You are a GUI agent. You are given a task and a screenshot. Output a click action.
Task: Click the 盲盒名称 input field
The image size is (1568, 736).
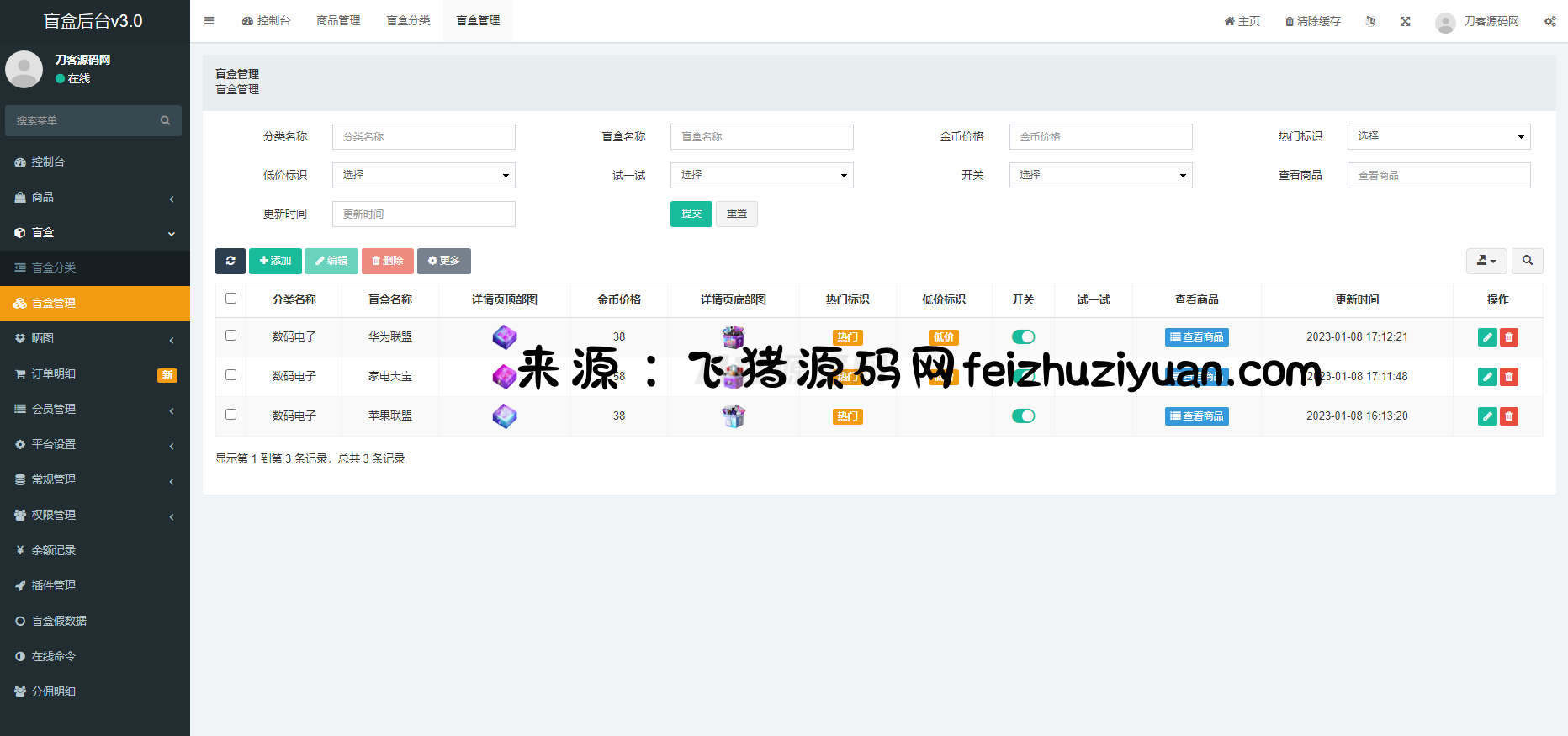pos(761,136)
